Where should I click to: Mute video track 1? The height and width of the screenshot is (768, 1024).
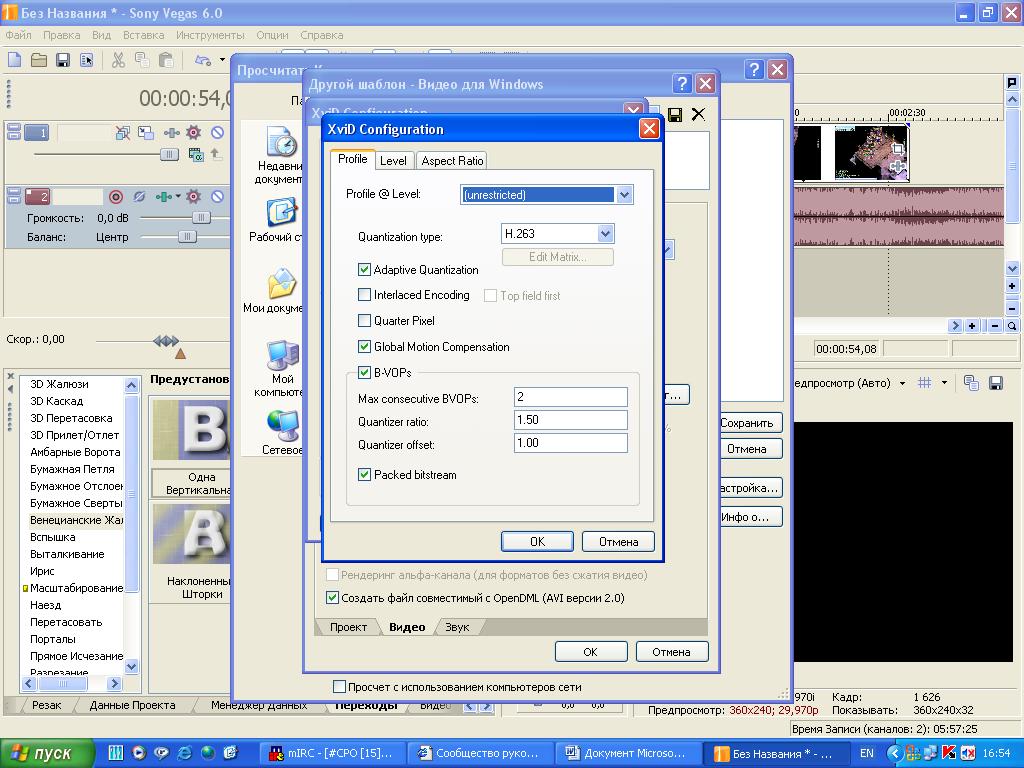point(217,133)
